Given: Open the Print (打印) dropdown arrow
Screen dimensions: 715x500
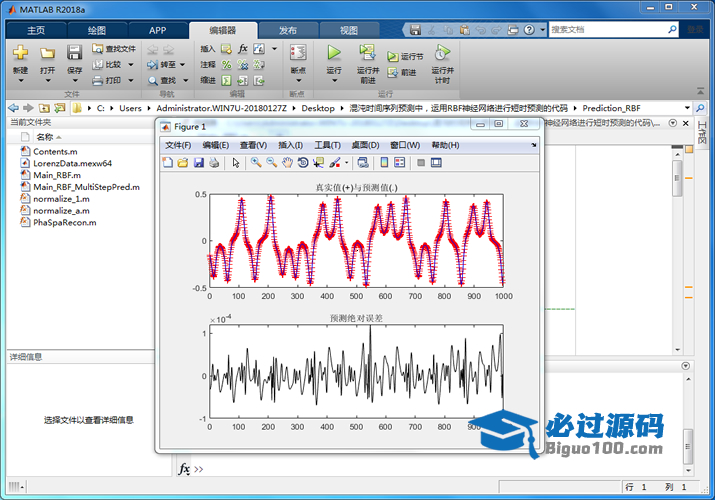Looking at the screenshot, I should tap(131, 81).
